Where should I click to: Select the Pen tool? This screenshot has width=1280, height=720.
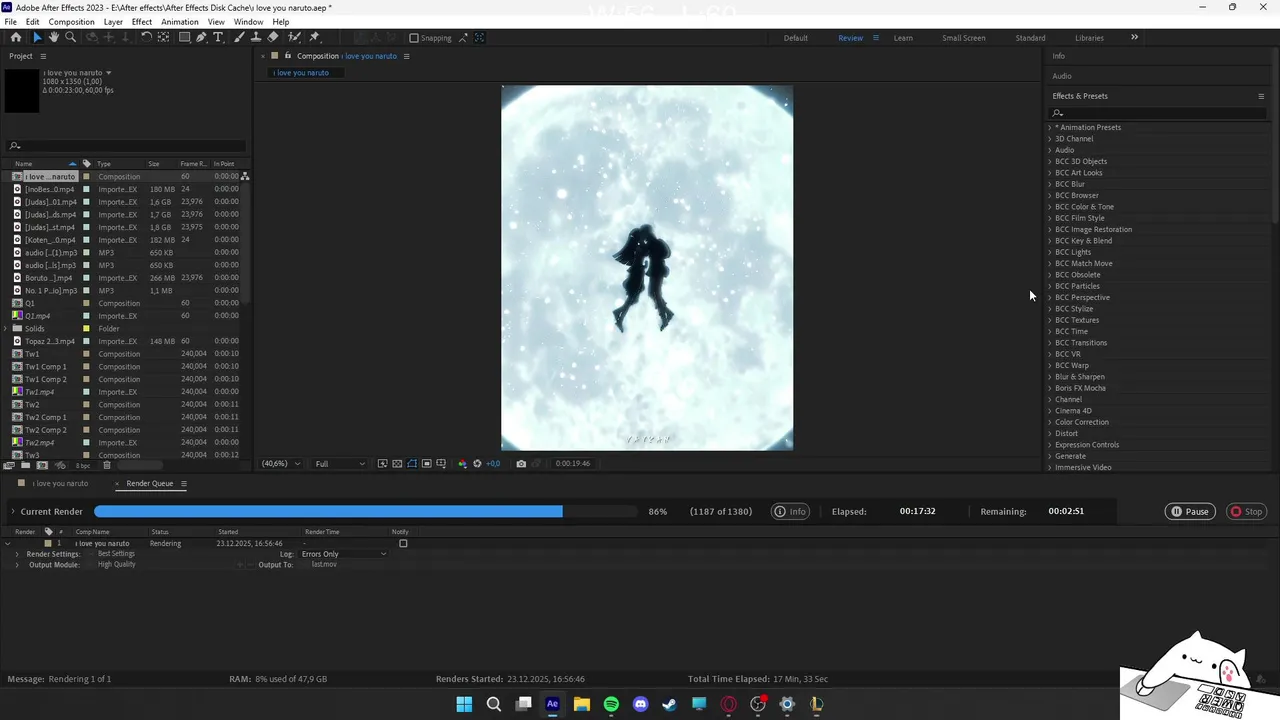tap(201, 37)
